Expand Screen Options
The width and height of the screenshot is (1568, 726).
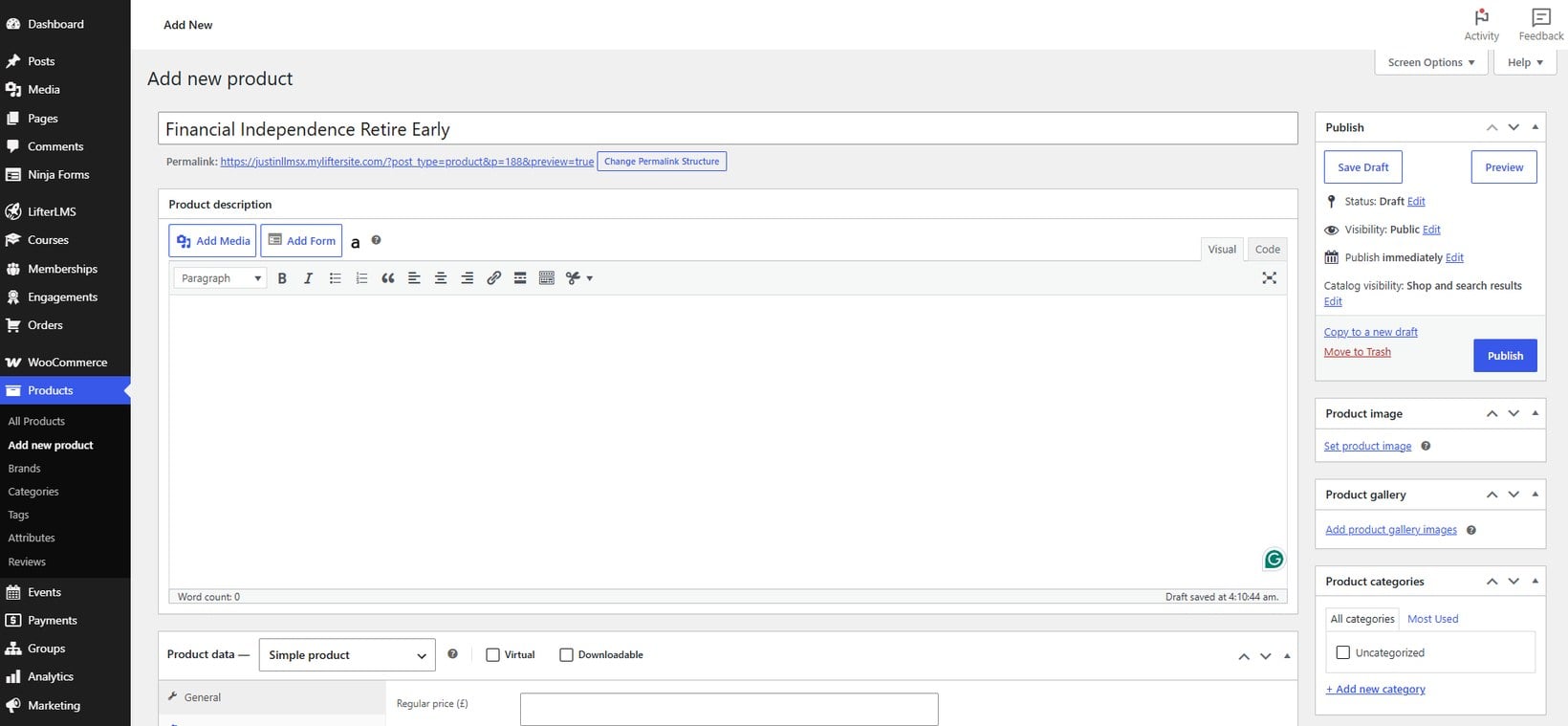(x=1430, y=62)
